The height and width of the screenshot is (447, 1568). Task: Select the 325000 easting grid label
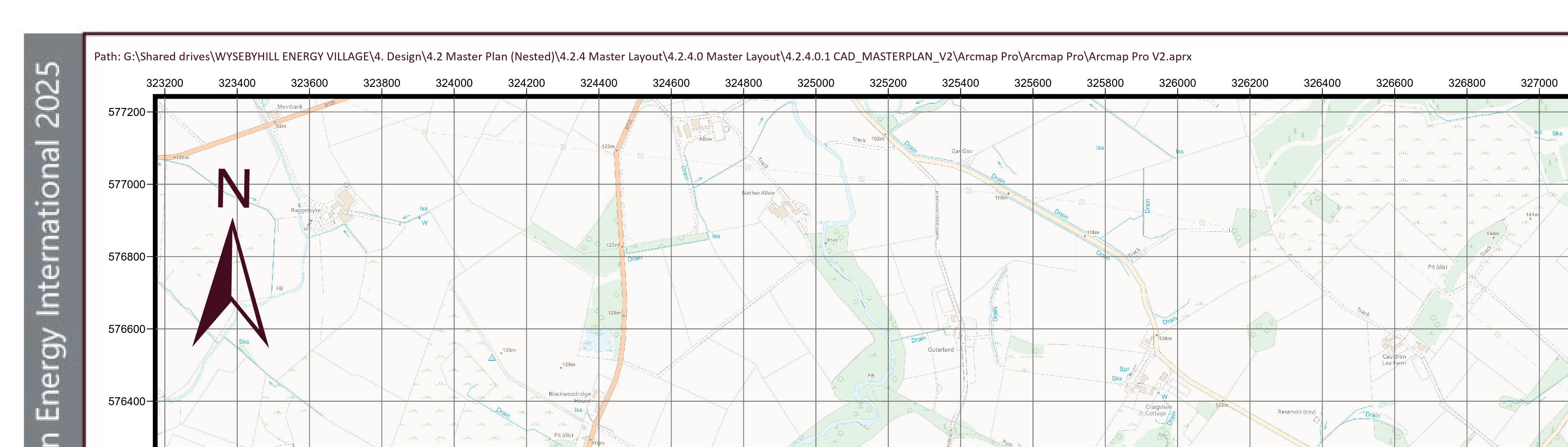pyautogui.click(x=816, y=83)
